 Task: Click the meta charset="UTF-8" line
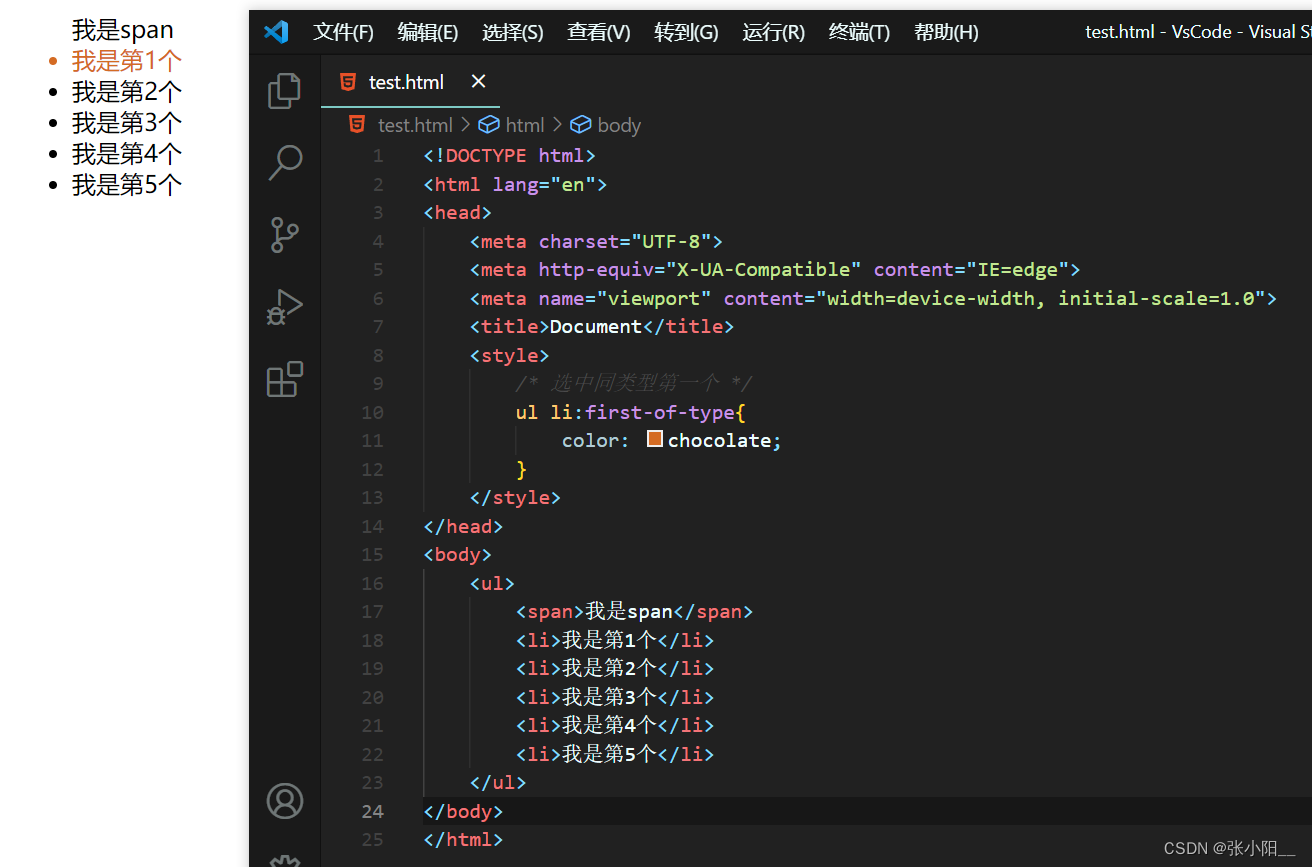pos(596,241)
